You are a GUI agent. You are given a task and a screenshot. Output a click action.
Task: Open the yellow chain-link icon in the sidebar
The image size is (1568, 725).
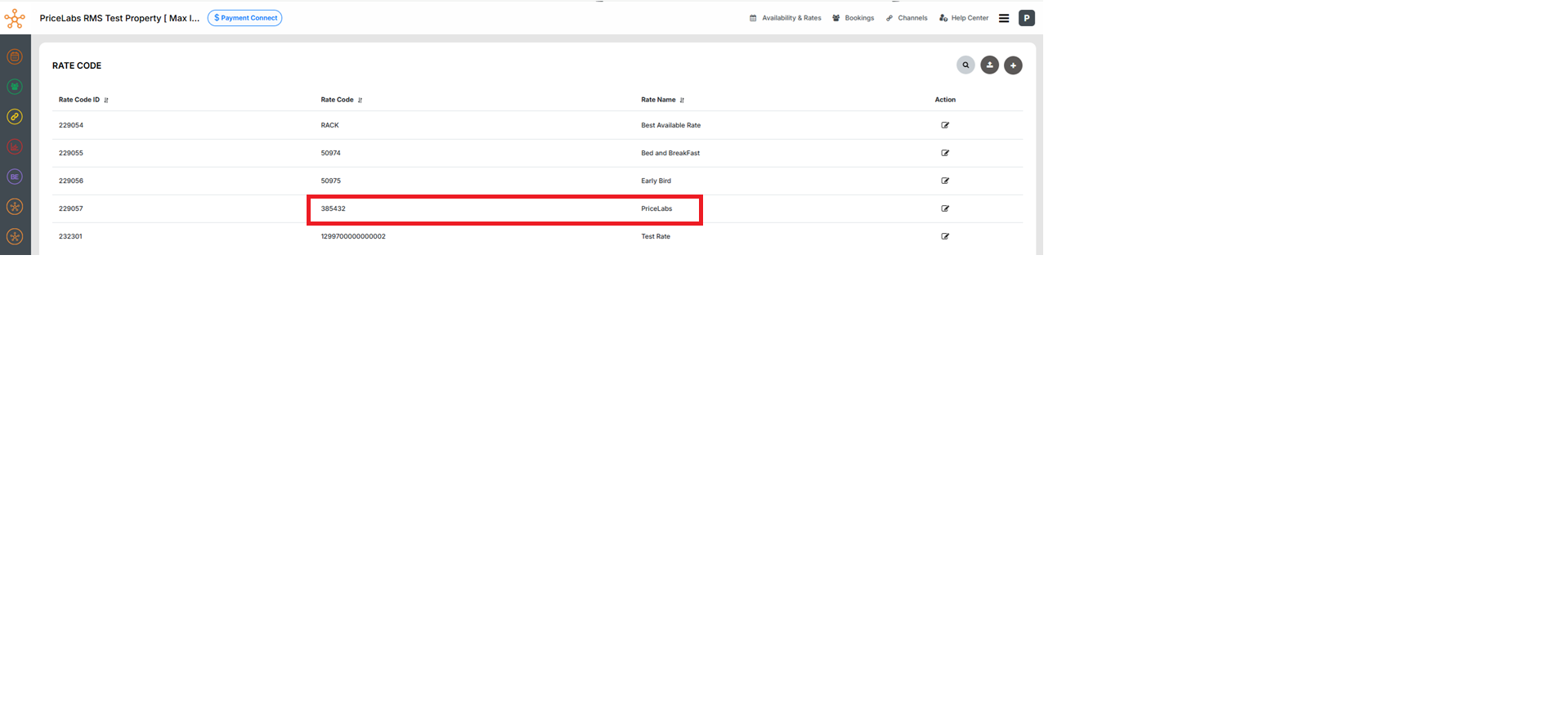pyautogui.click(x=15, y=117)
